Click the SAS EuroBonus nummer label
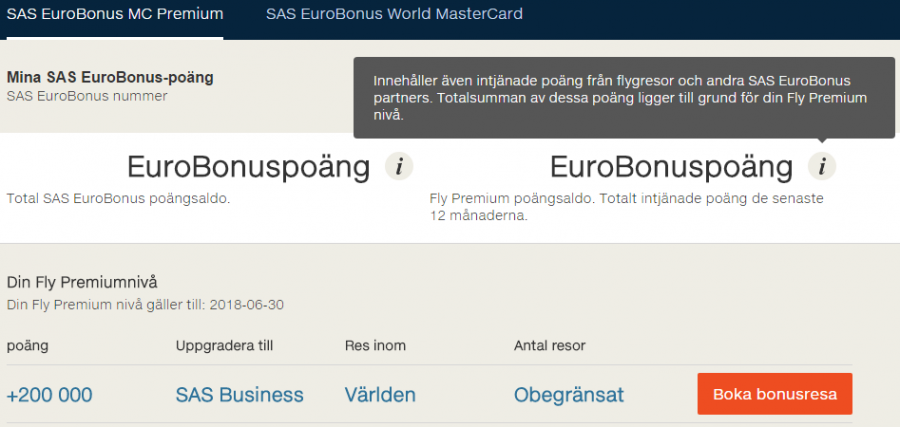 pos(87,96)
